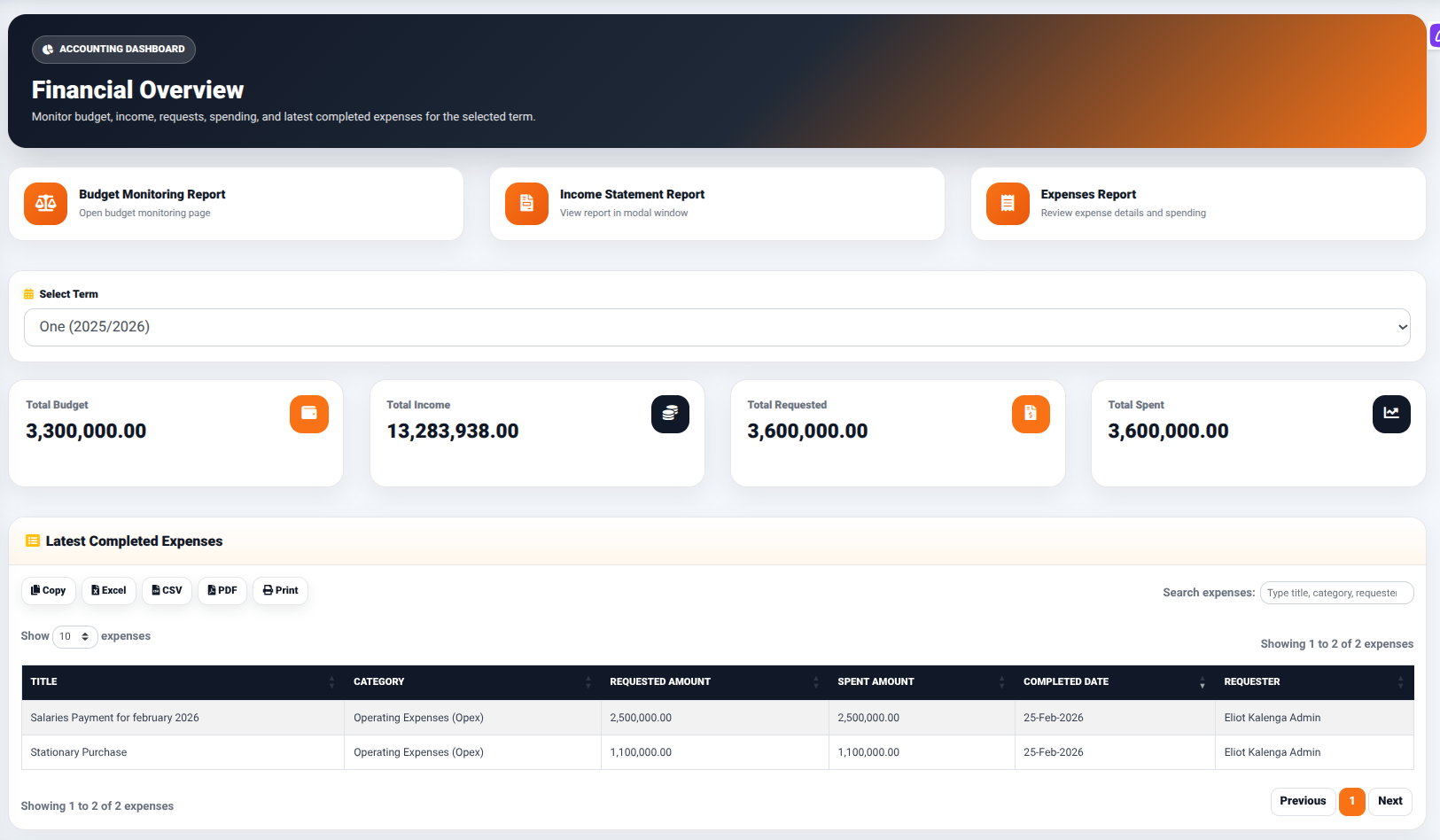1440x840 pixels.
Task: Export expenses as CSV
Action: [x=167, y=590]
